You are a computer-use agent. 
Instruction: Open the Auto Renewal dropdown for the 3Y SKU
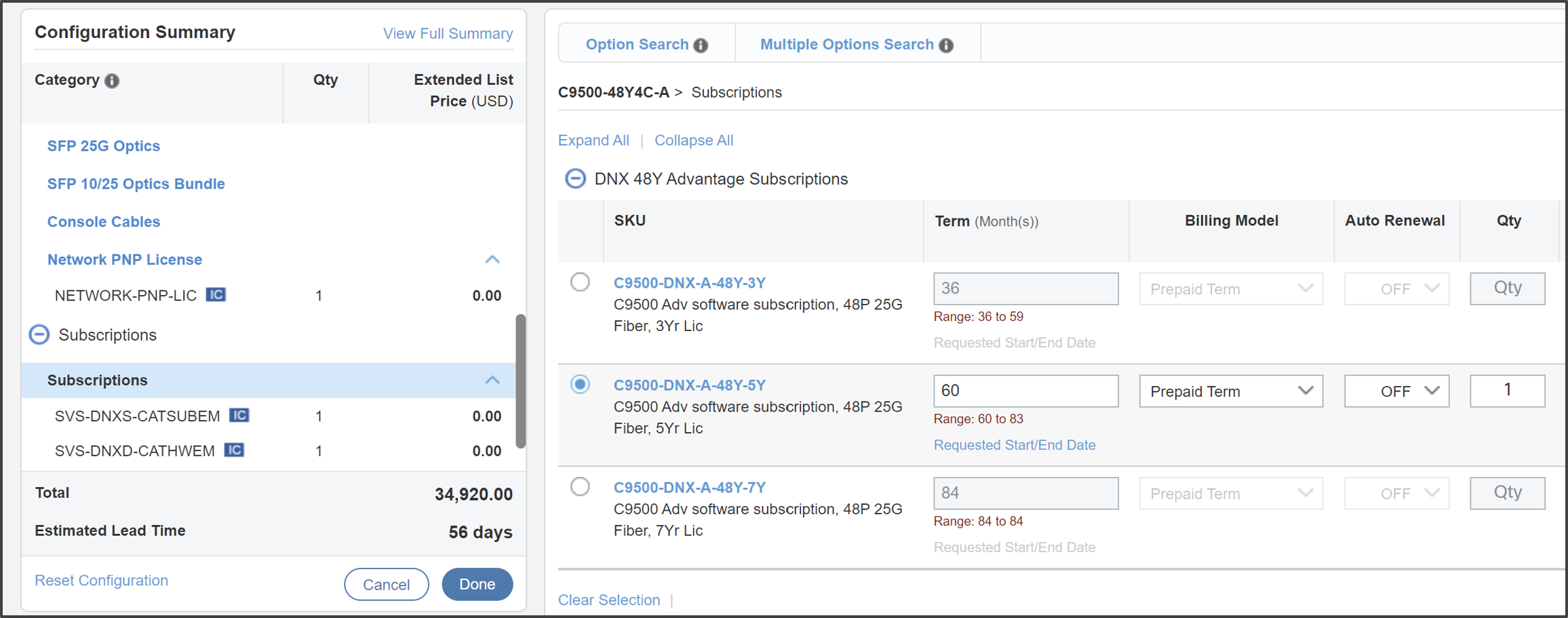tap(1396, 288)
